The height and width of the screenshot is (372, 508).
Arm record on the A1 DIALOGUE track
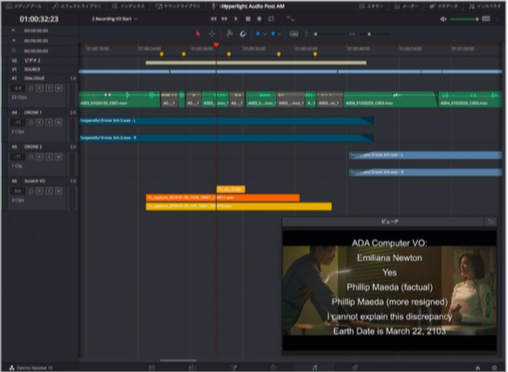coord(40,88)
